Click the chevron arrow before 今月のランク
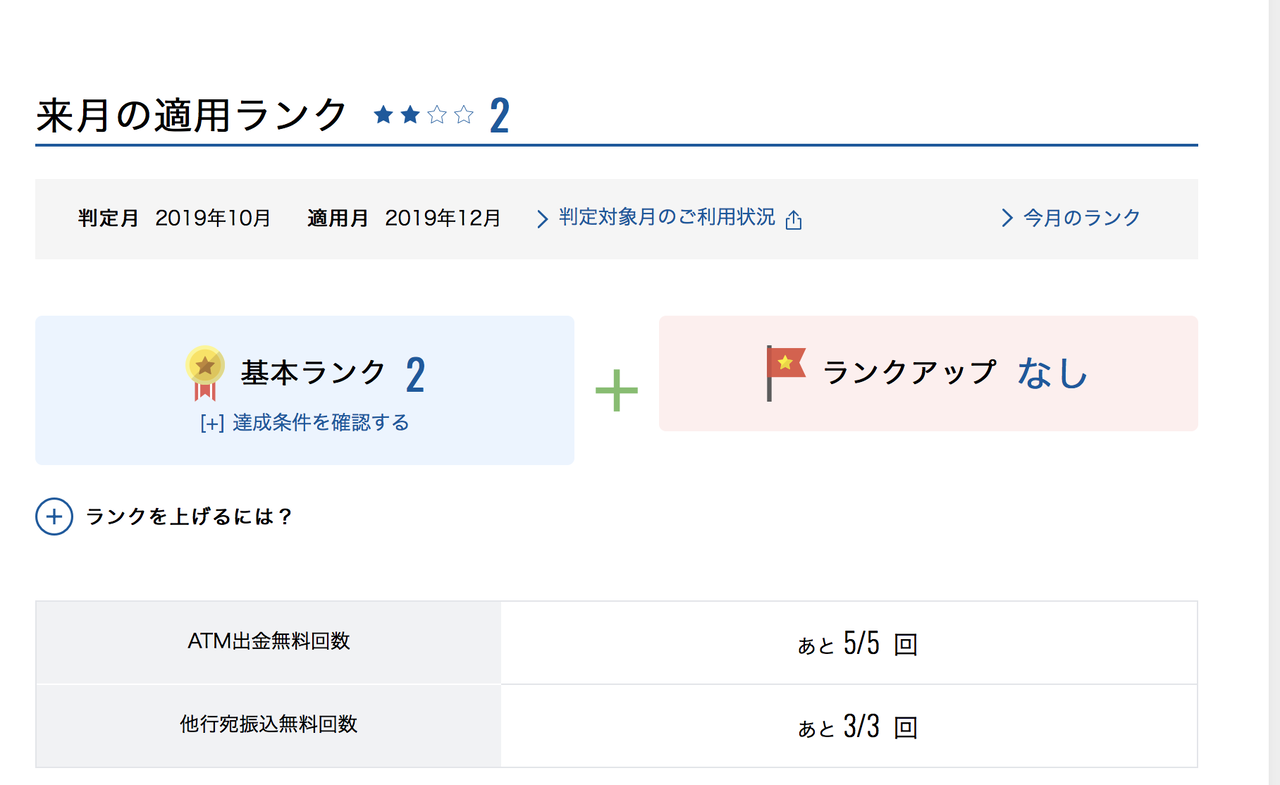The image size is (1280, 785). click(1007, 218)
